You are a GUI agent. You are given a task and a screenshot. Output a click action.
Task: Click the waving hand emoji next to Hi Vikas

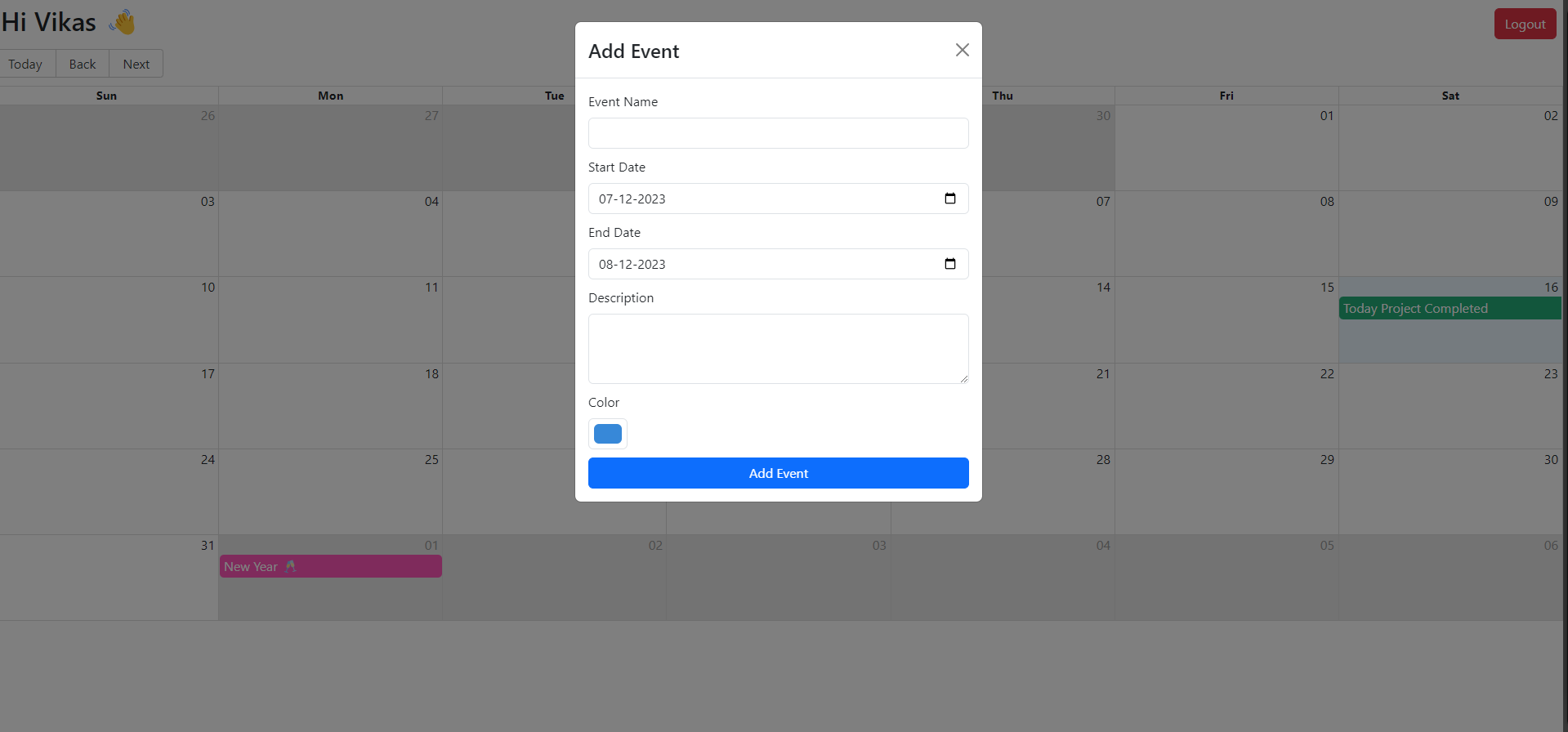pyautogui.click(x=123, y=22)
